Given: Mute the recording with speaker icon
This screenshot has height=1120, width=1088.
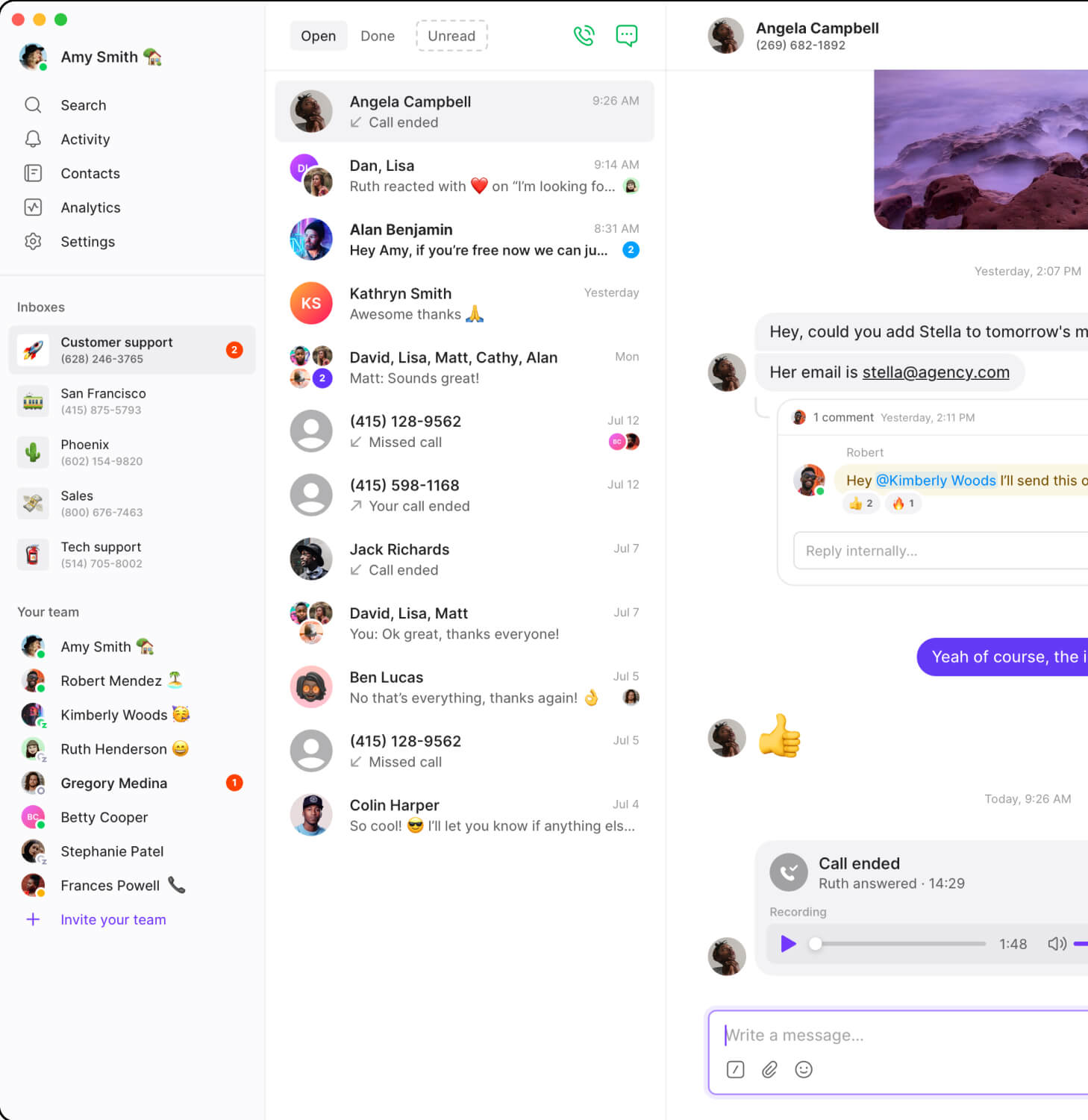Looking at the screenshot, I should point(1057,944).
